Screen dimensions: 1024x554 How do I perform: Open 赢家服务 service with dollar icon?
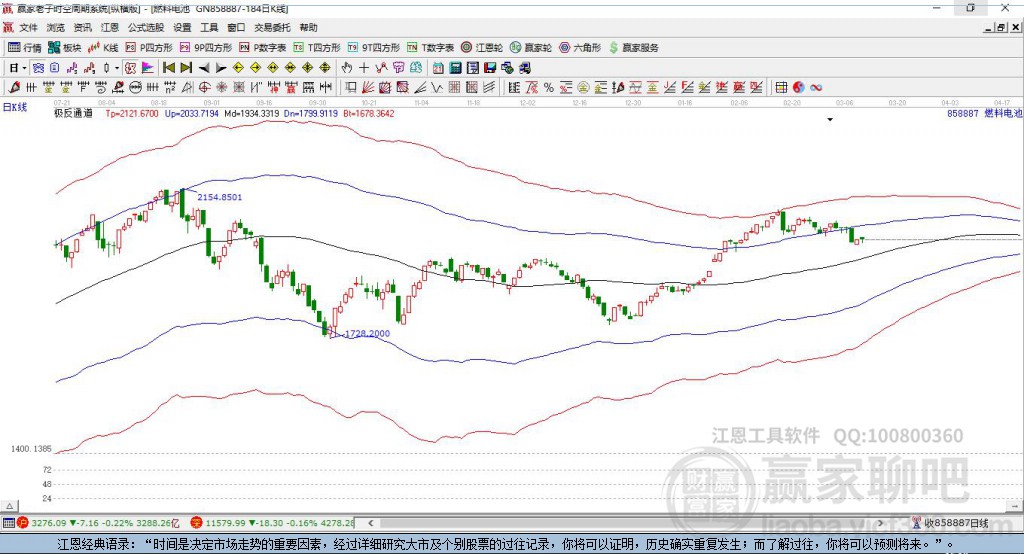pyautogui.click(x=633, y=48)
